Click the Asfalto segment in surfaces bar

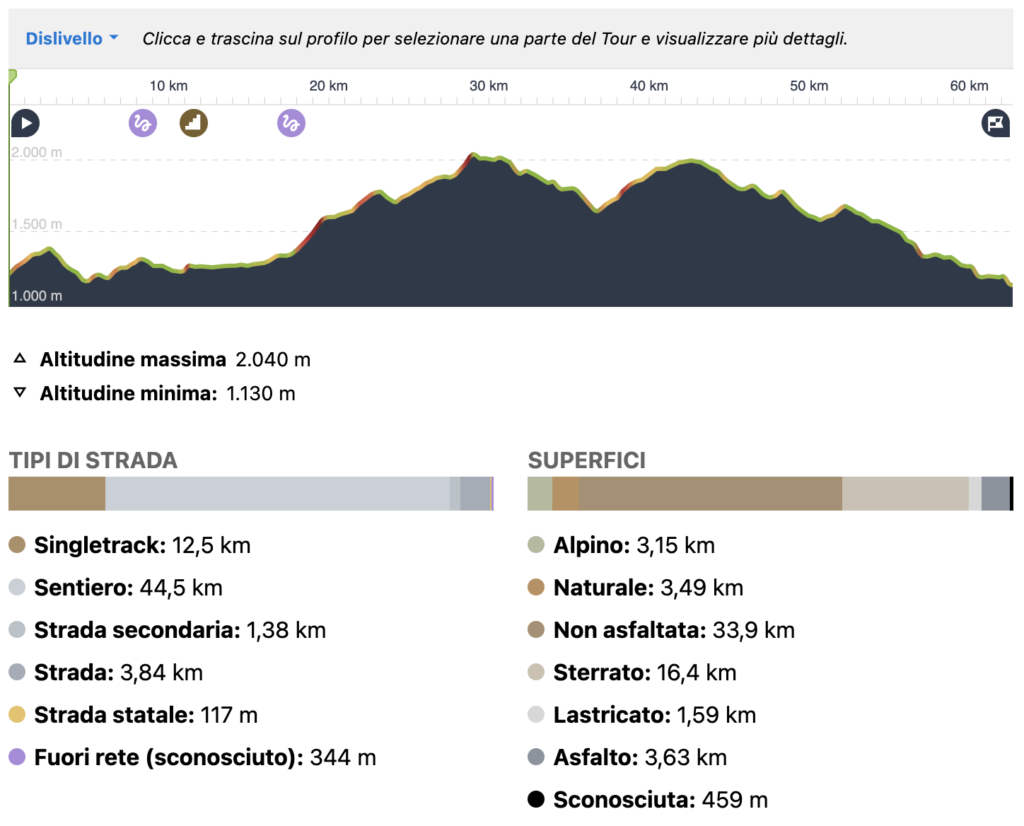tap(995, 494)
